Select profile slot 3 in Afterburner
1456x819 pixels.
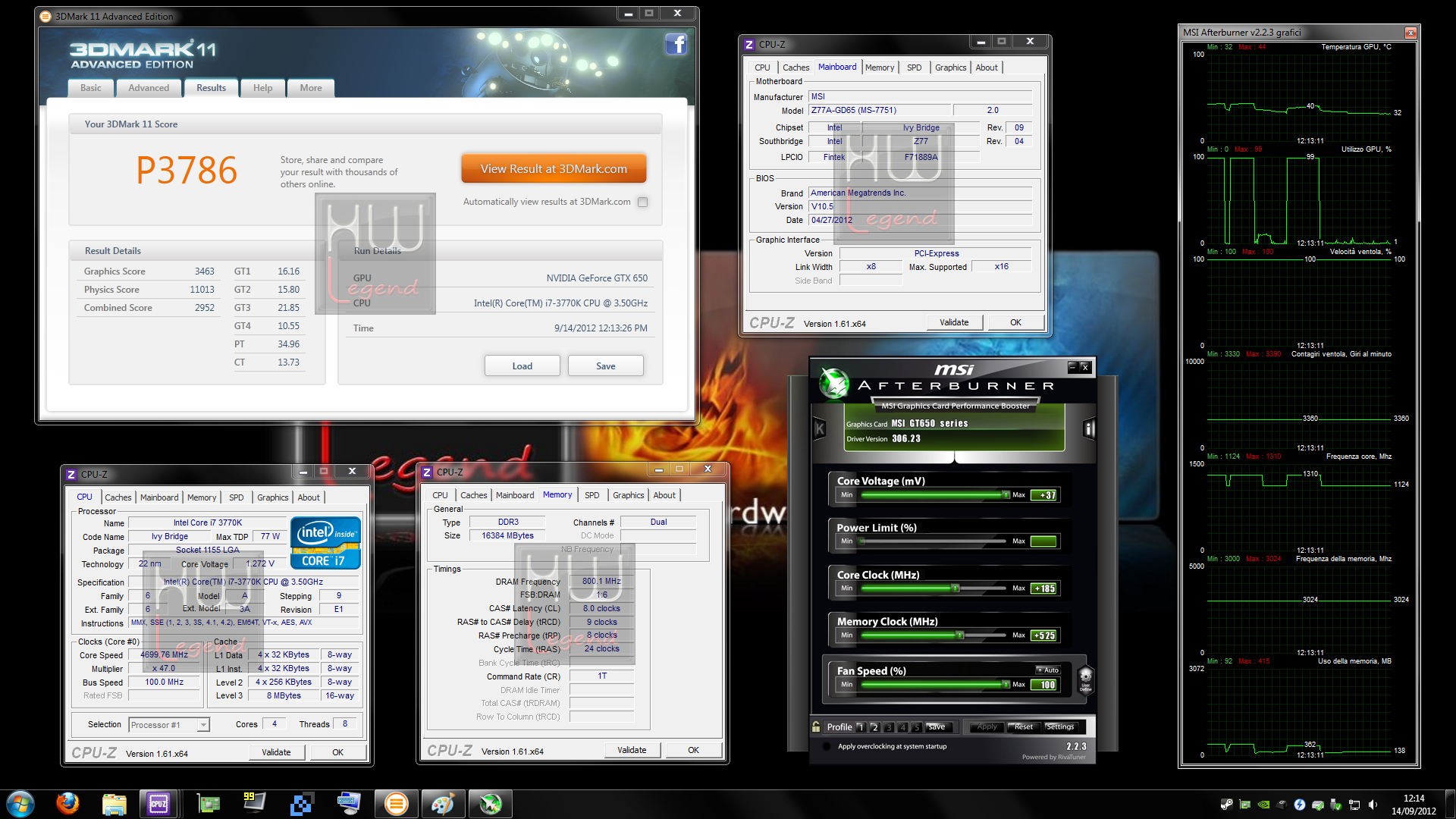(889, 726)
